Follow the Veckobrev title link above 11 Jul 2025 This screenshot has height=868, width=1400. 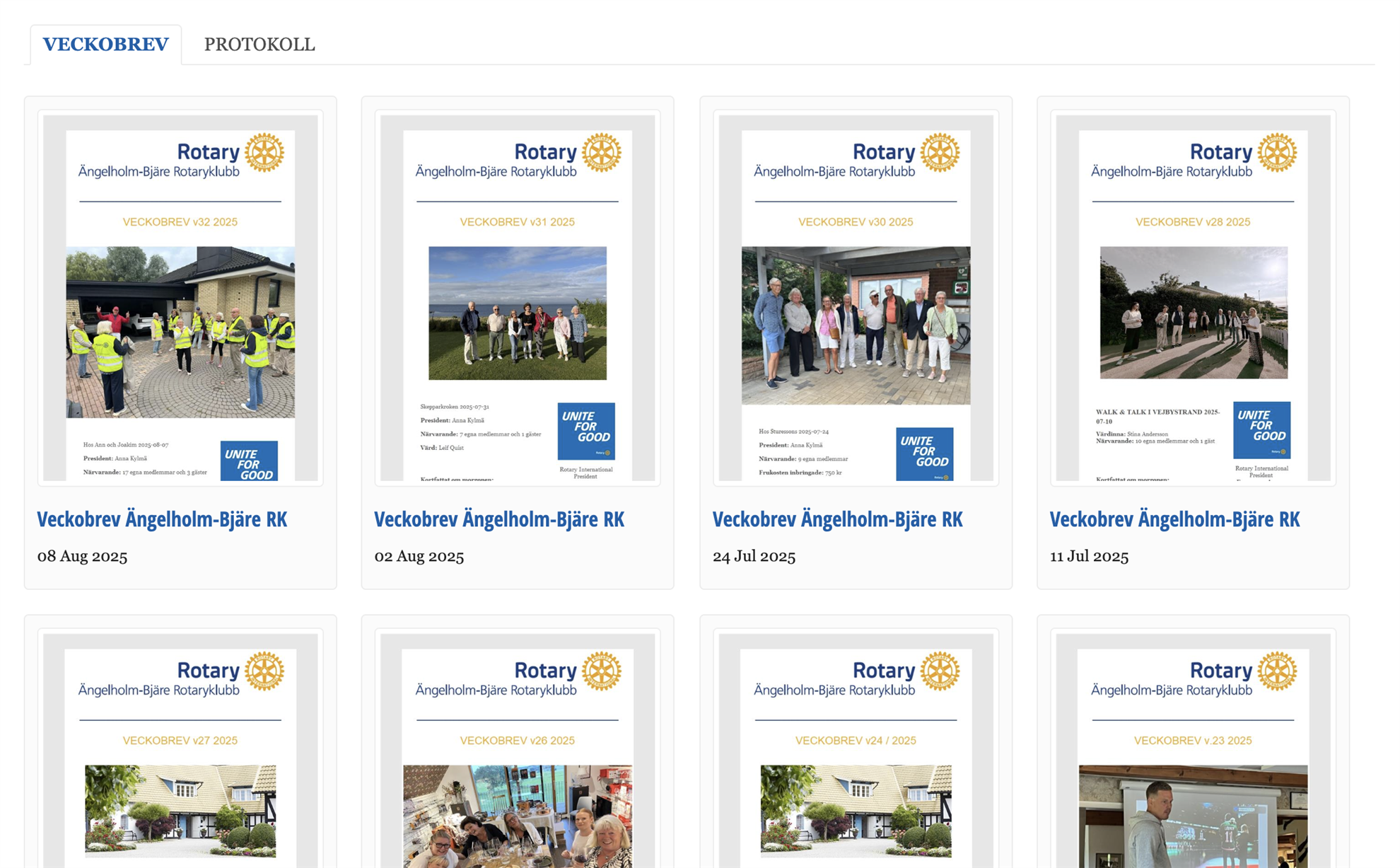point(1174,519)
